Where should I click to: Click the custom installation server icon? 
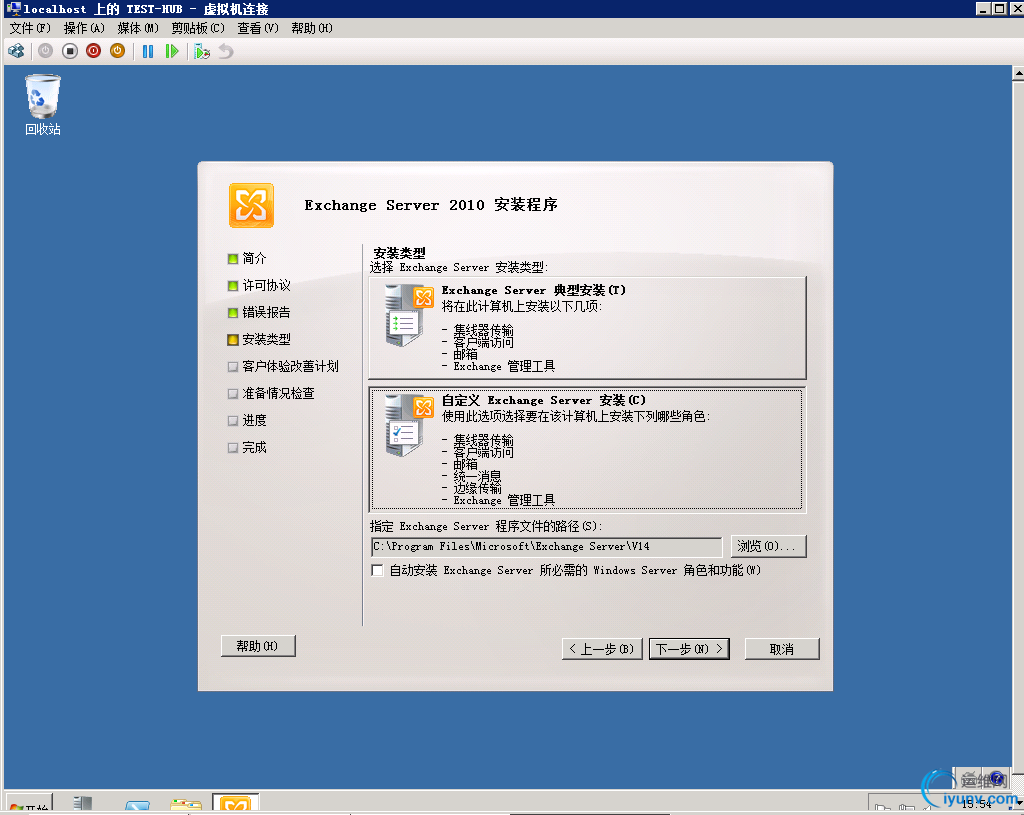[409, 426]
